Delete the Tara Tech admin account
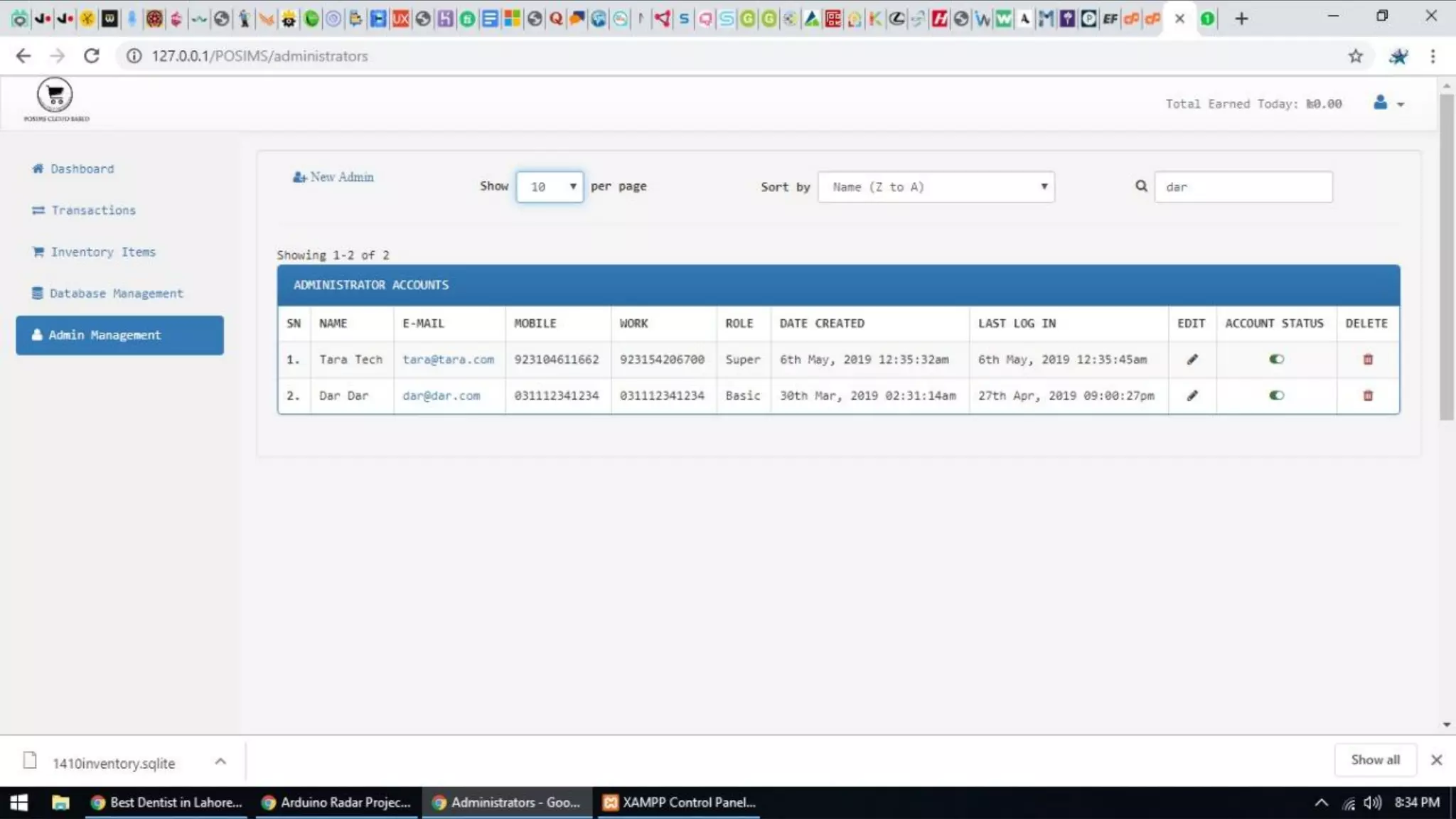The width and height of the screenshot is (1456, 819). pos(1368,359)
